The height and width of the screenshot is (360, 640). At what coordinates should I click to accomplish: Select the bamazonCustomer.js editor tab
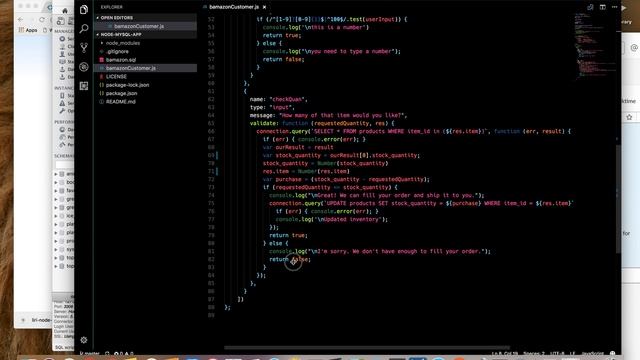[x=233, y=7]
